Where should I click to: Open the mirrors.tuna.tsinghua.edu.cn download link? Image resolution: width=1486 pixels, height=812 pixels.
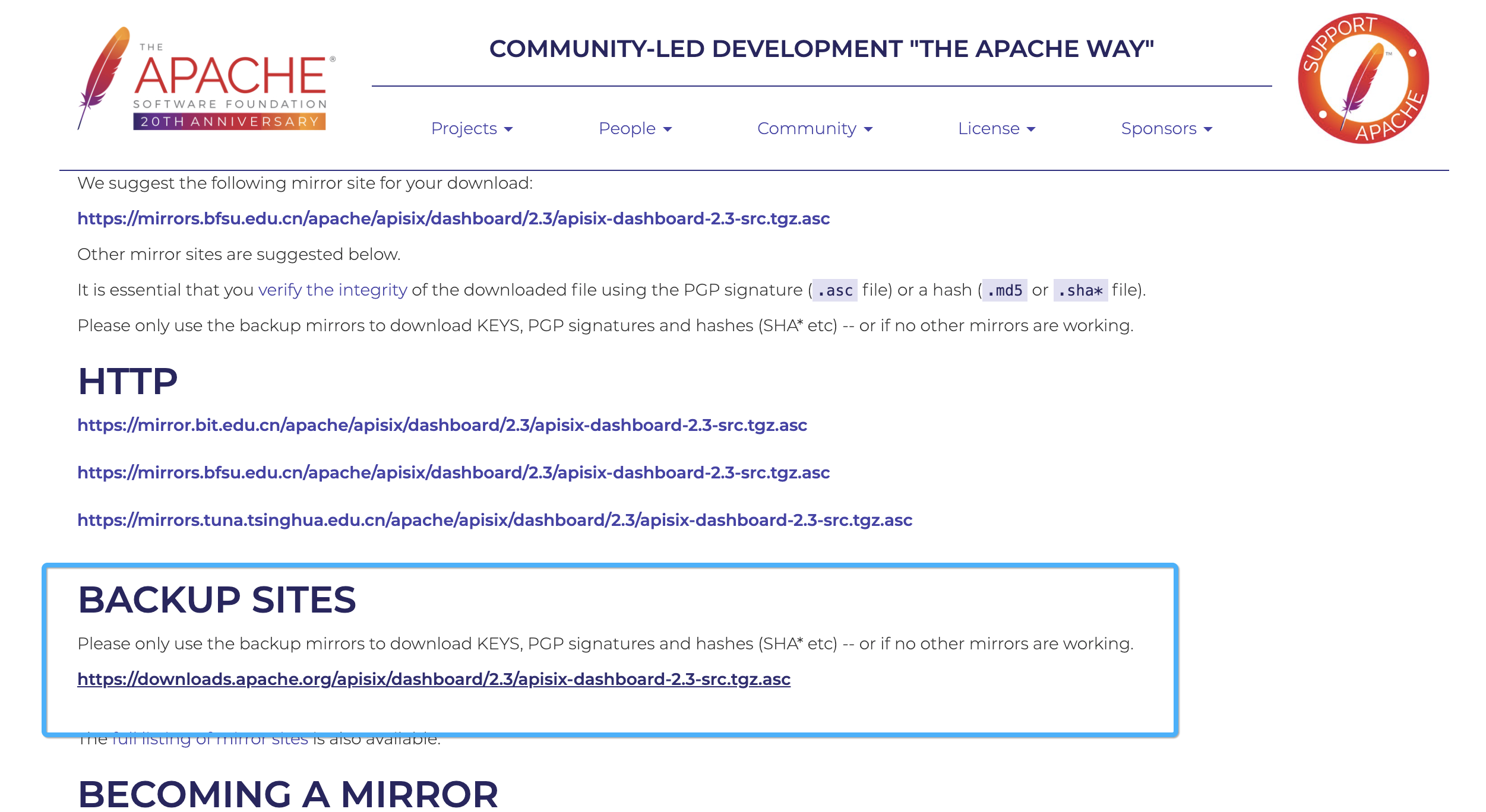[x=495, y=520]
